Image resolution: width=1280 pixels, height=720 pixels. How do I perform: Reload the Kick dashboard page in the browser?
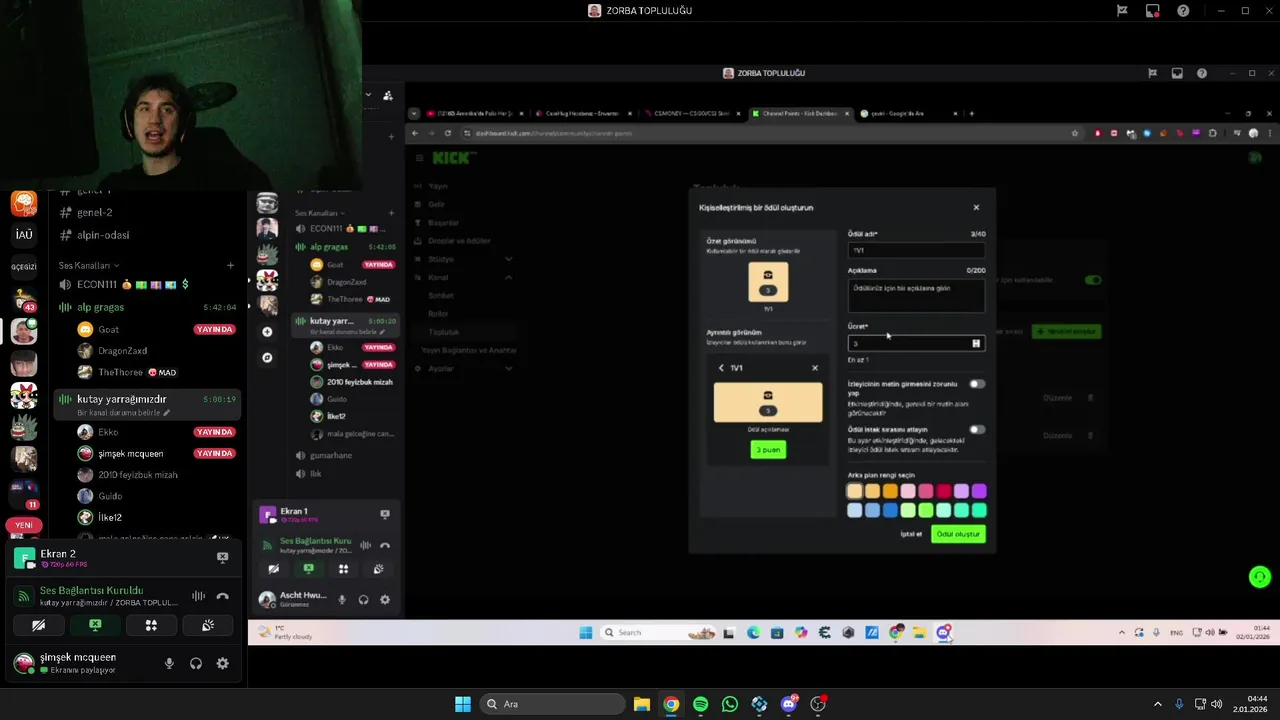447,133
